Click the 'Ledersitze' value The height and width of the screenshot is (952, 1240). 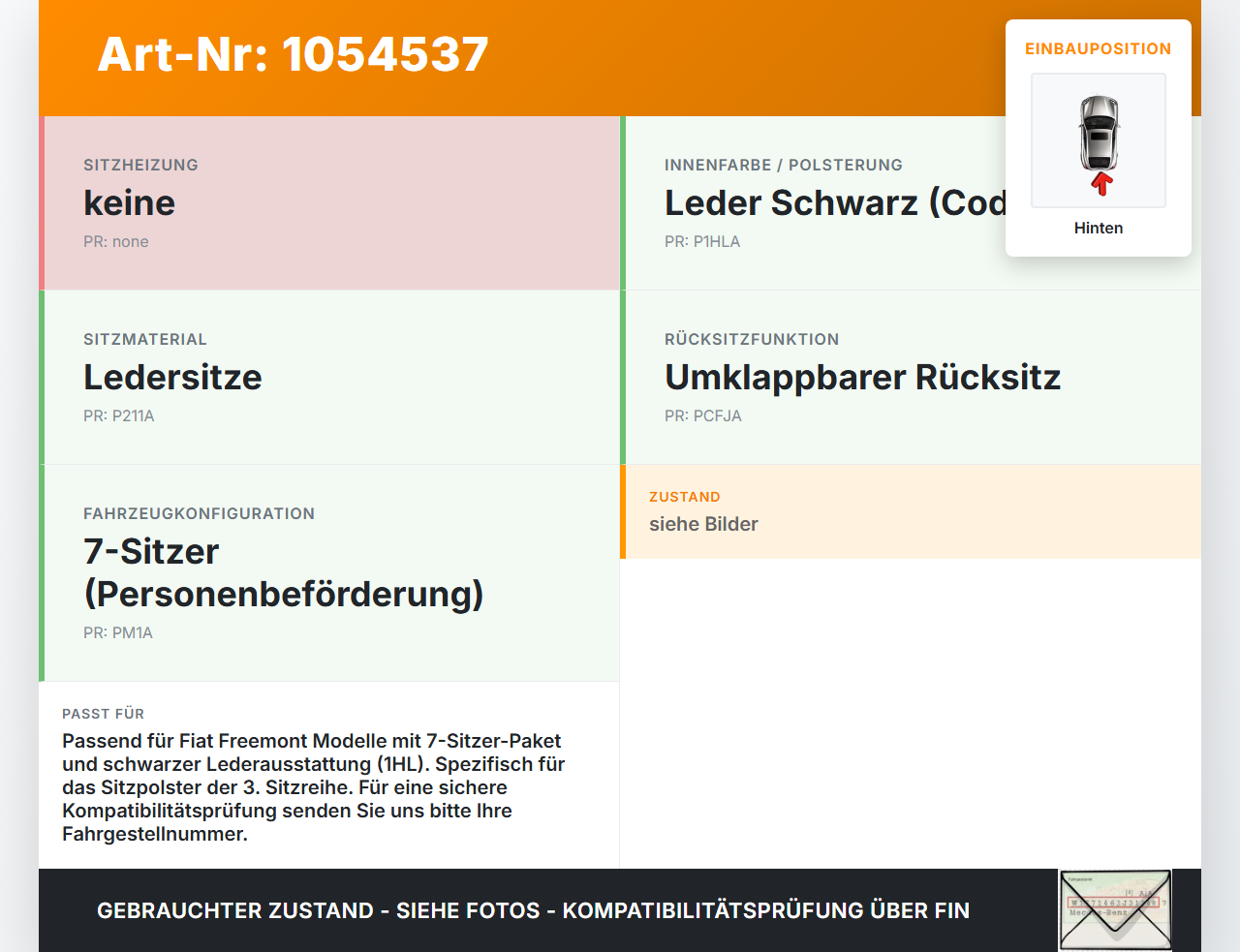coord(172,377)
